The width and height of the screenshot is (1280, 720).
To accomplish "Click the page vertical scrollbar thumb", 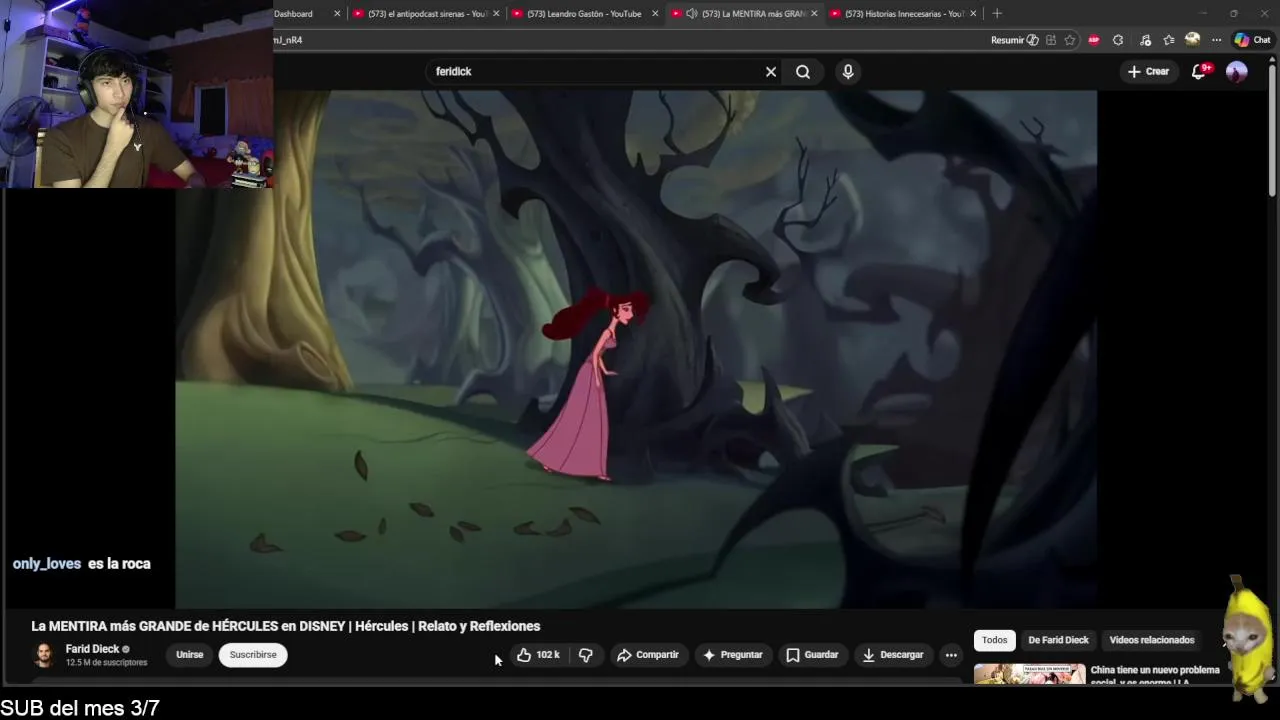I will [x=1272, y=128].
